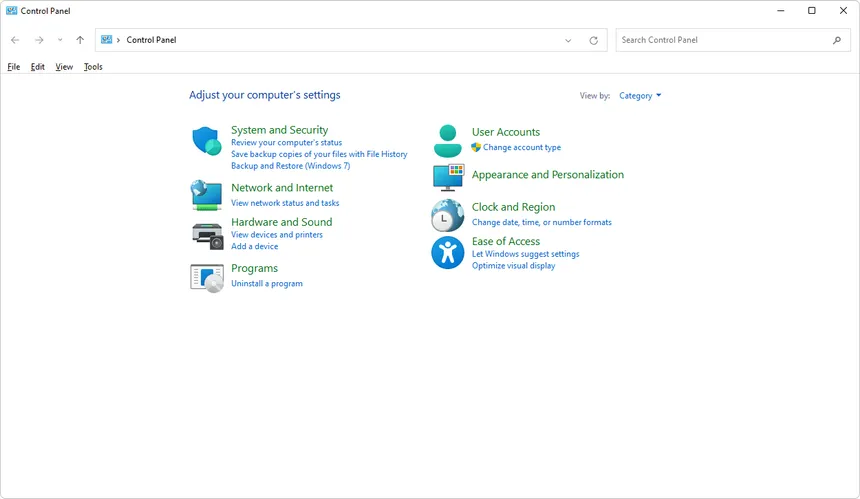Go up one level with up arrow
Viewport: 860px width, 499px height.
80,40
